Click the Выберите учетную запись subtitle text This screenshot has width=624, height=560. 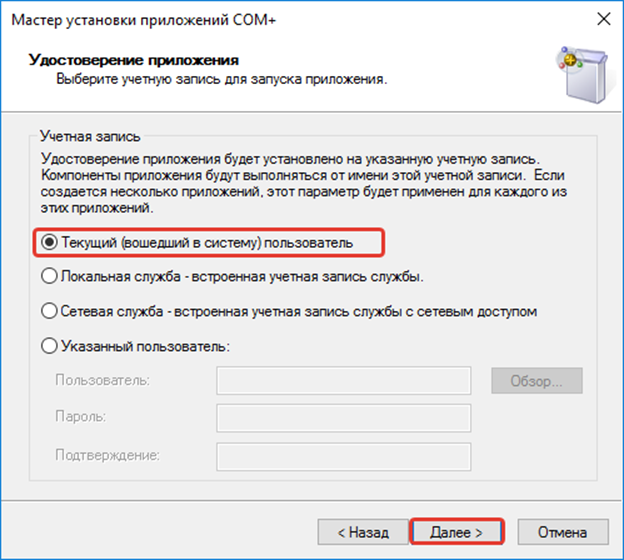coord(222,79)
